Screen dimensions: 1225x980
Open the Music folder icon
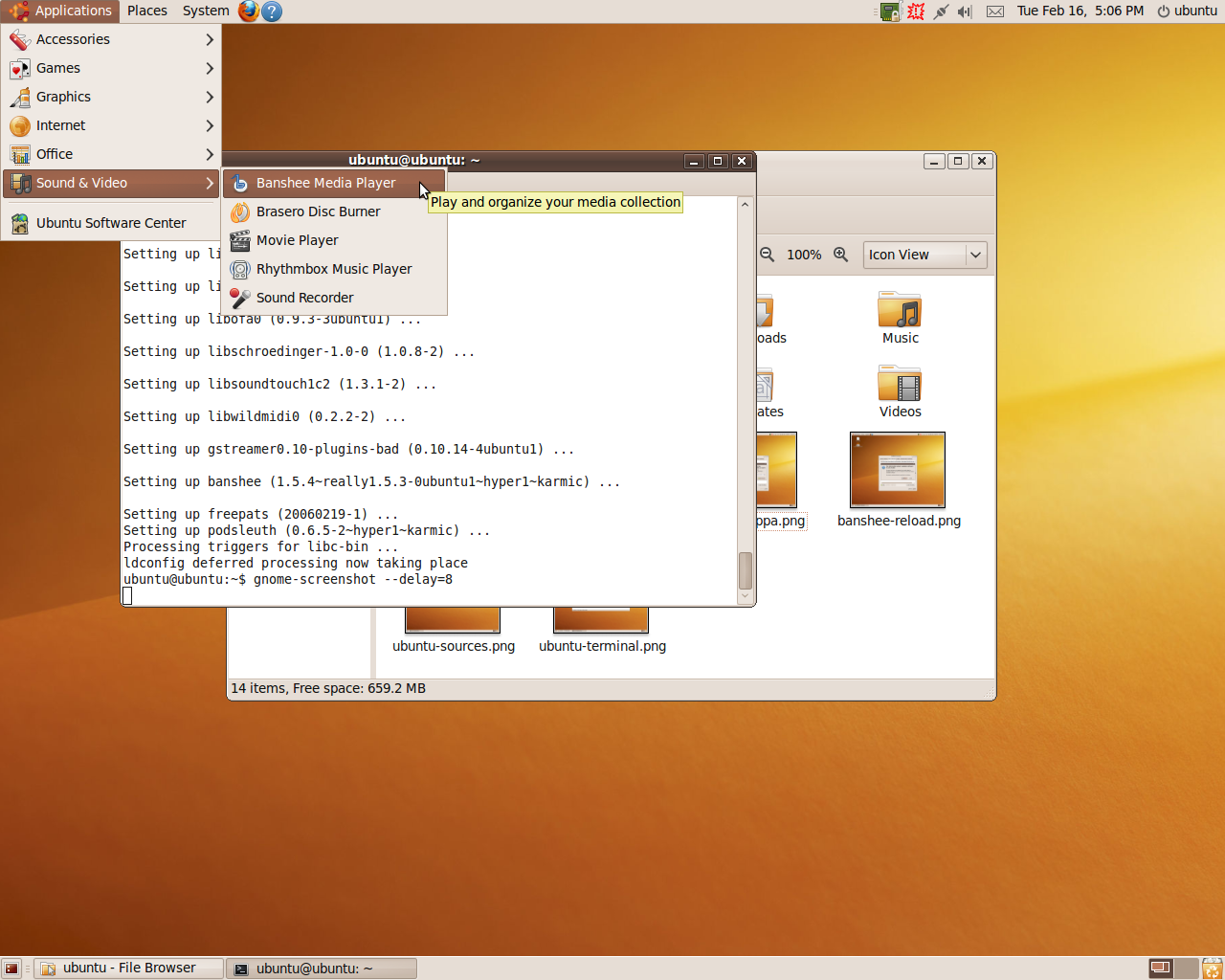[900, 313]
